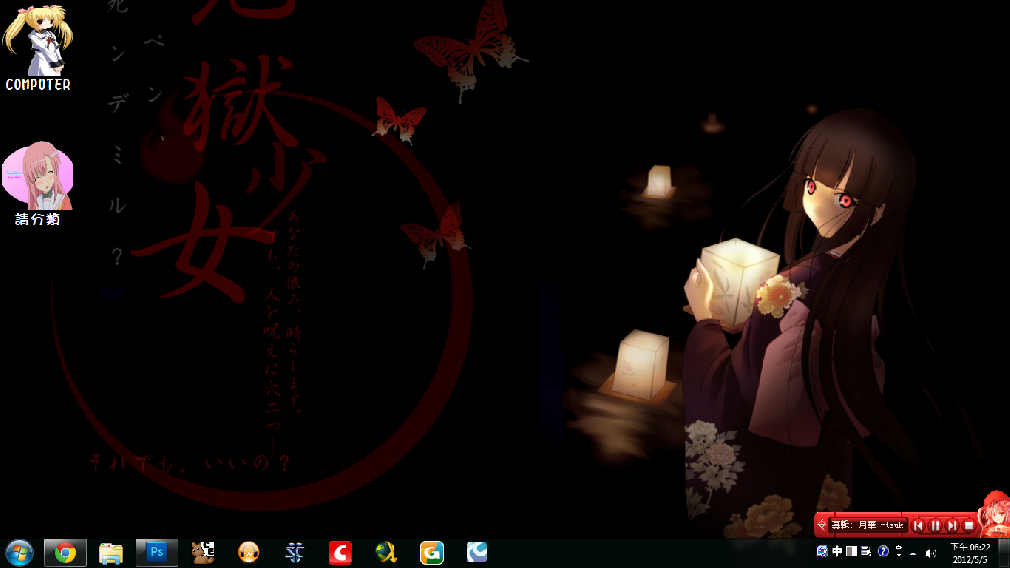Click the song title display in music widget
Screen dimensions: 1010x568
(868, 525)
